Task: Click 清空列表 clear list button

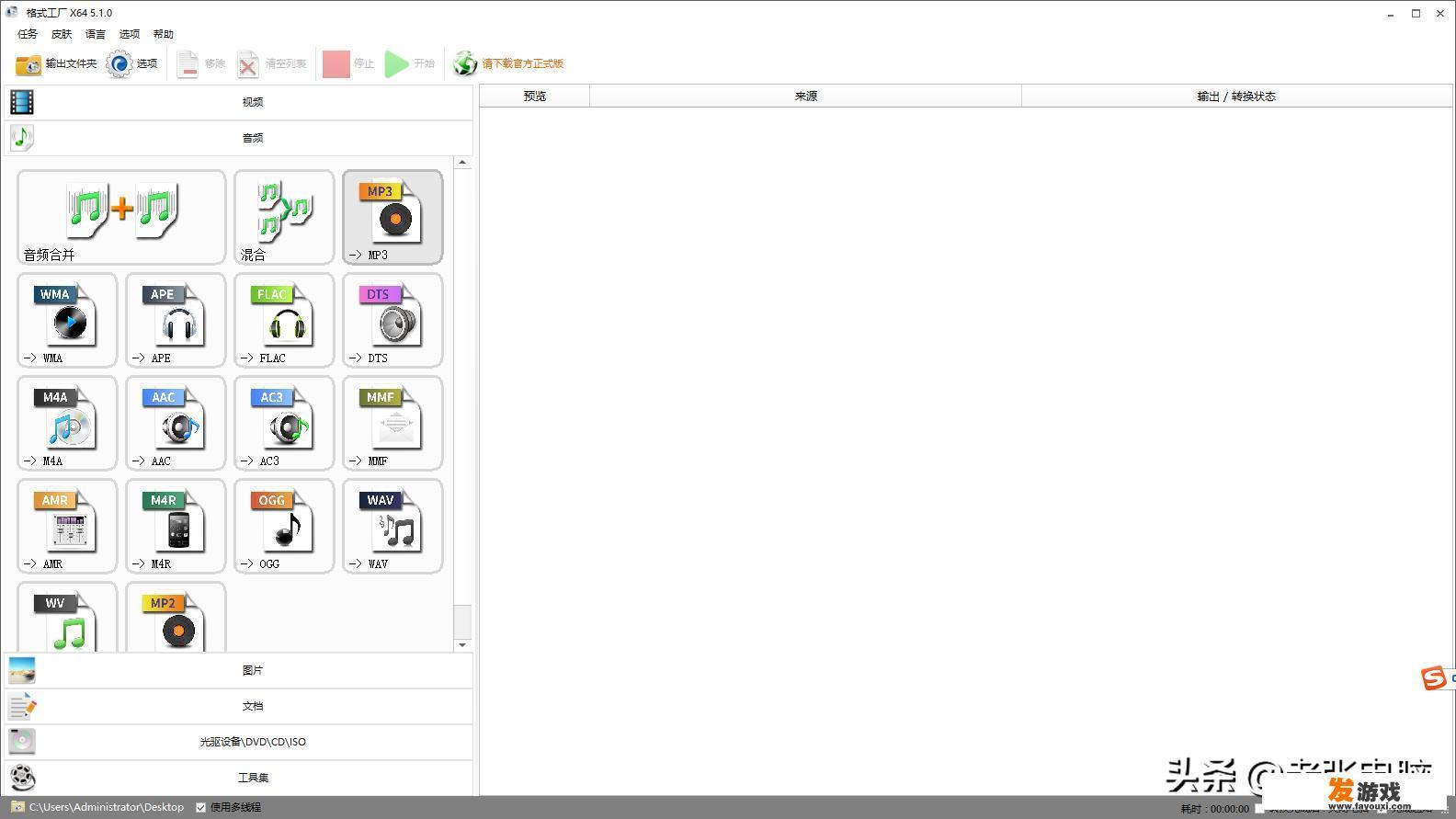Action: point(272,63)
